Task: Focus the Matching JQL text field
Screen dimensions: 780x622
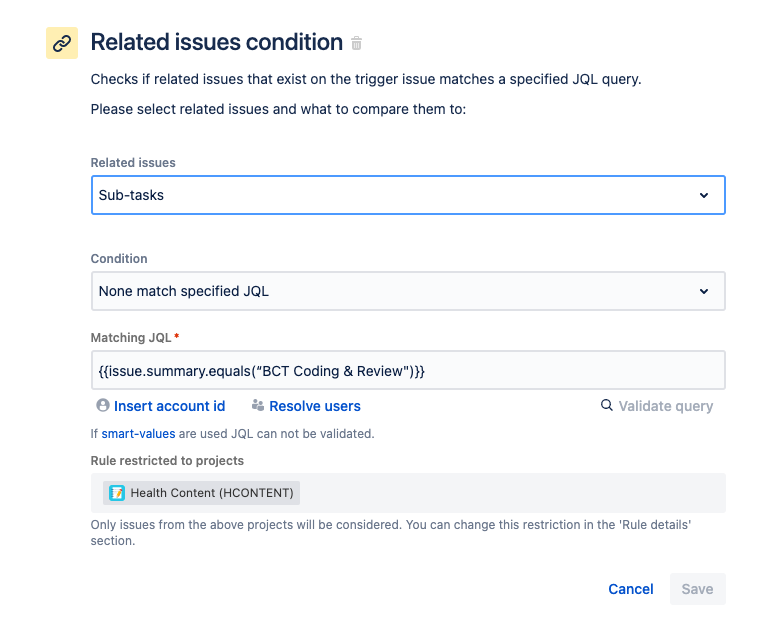Action: pos(408,370)
